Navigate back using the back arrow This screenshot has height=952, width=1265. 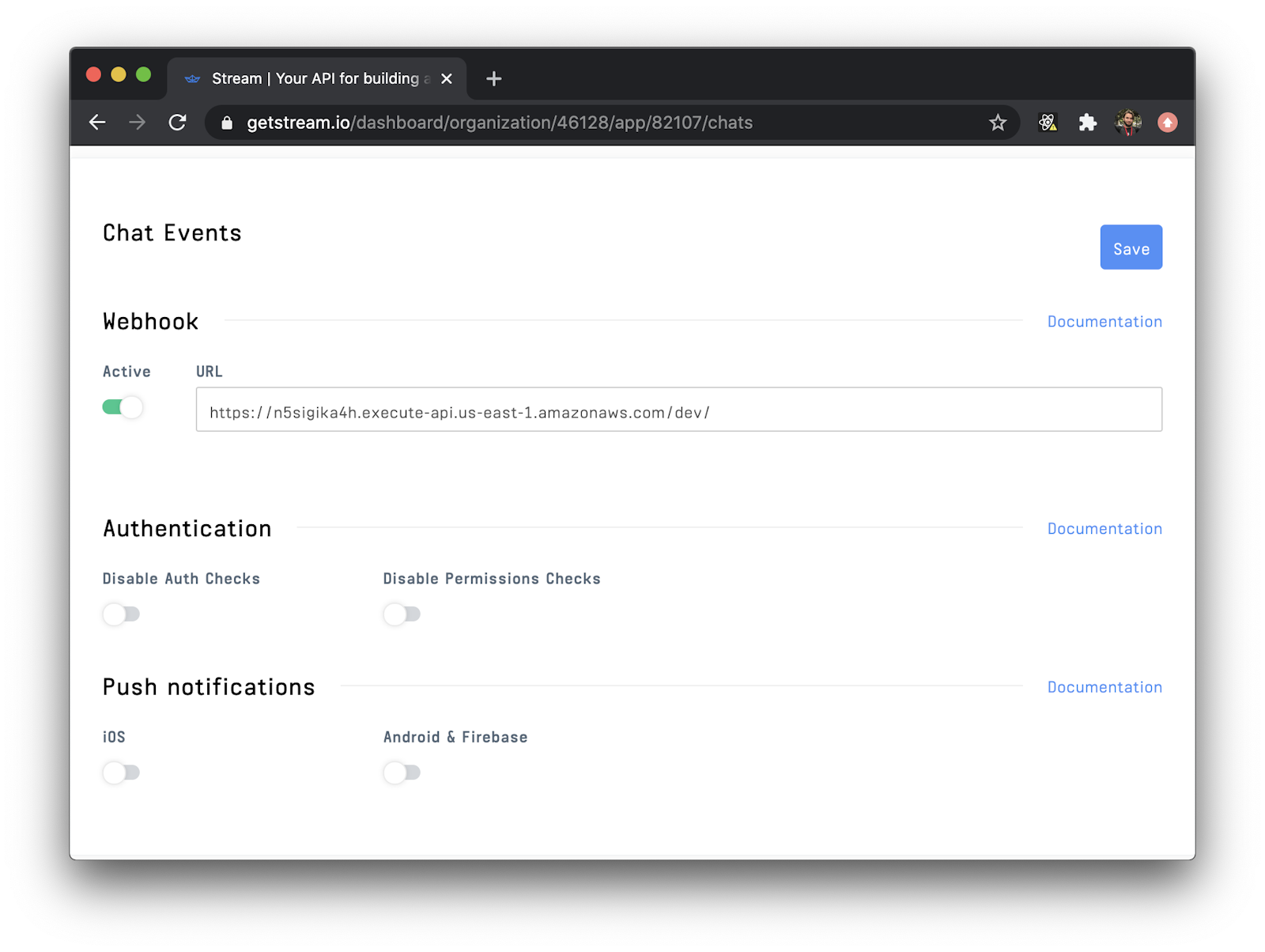96,123
